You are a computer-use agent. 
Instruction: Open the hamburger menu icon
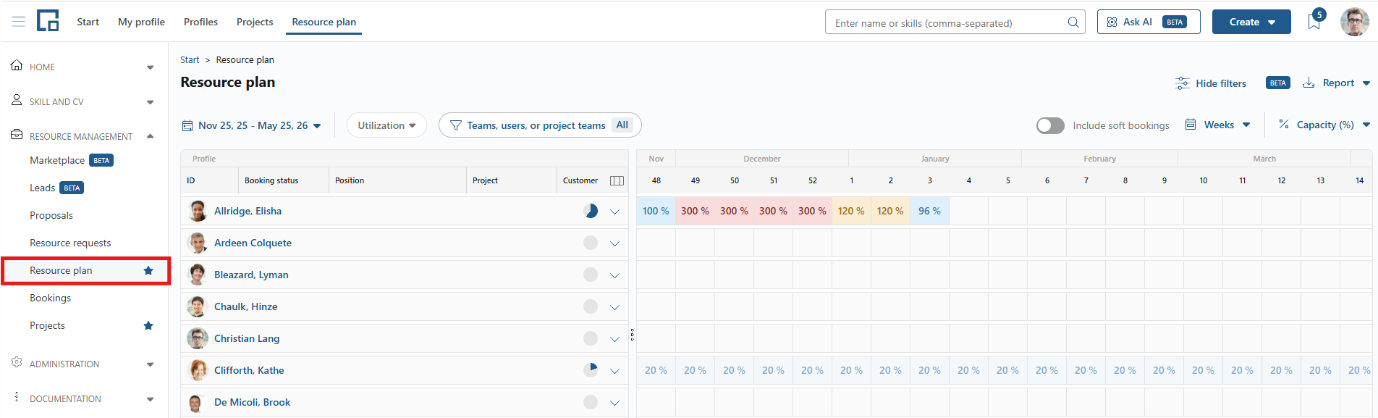point(19,21)
